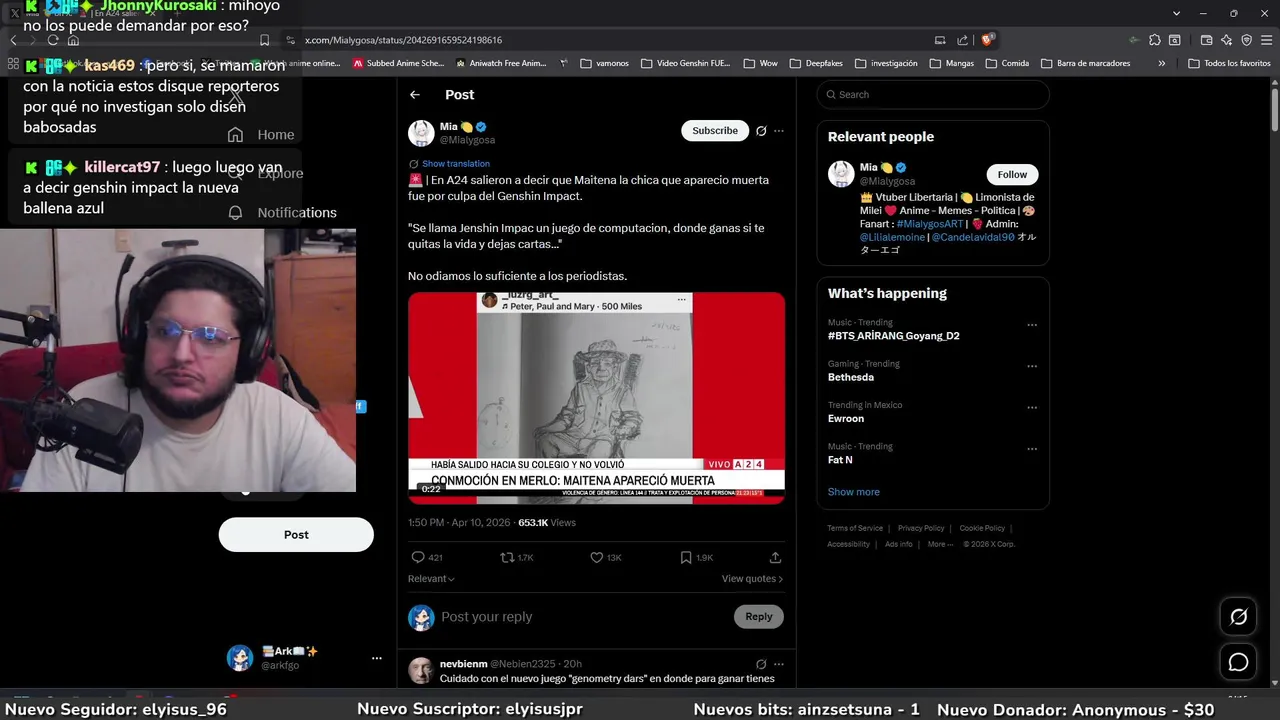
Task: Focus the Post your reply field
Action: 584,617
